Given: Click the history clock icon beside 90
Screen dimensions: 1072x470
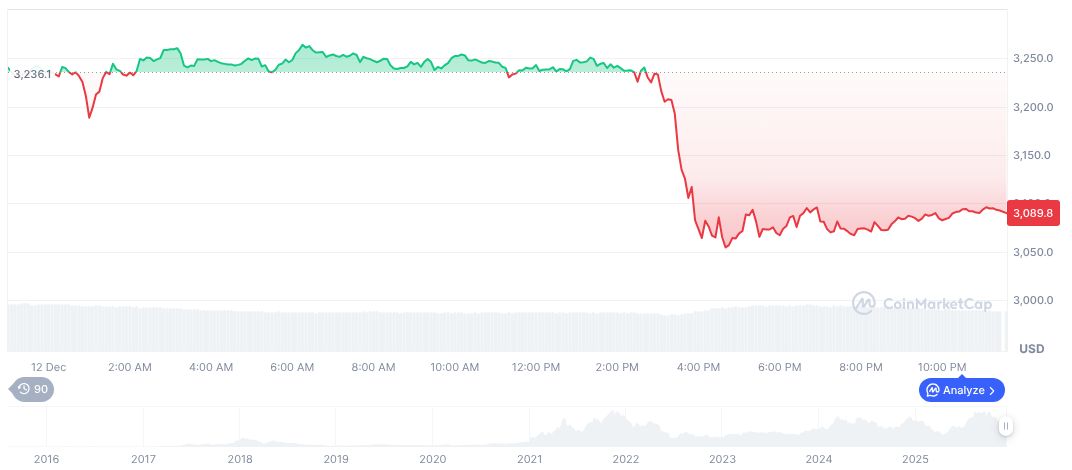Looking at the screenshot, I should click(23, 389).
